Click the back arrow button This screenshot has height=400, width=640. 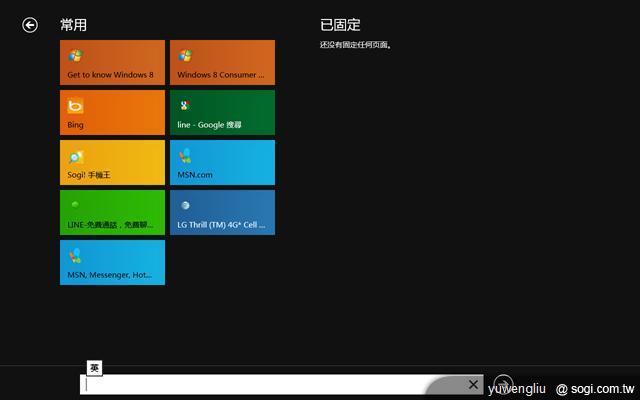pyautogui.click(x=30, y=25)
